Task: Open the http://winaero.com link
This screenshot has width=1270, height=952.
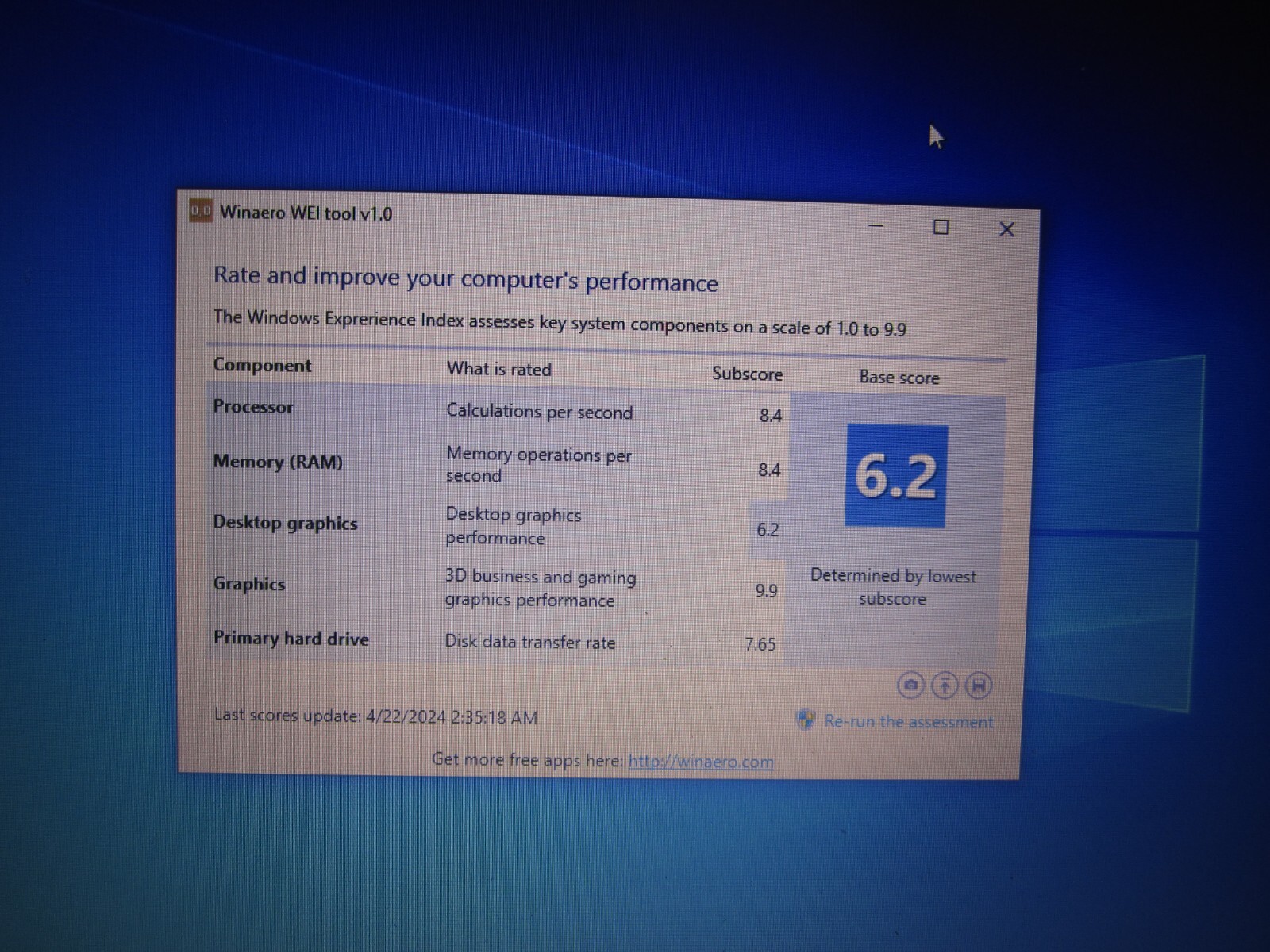Action: pyautogui.click(x=701, y=762)
